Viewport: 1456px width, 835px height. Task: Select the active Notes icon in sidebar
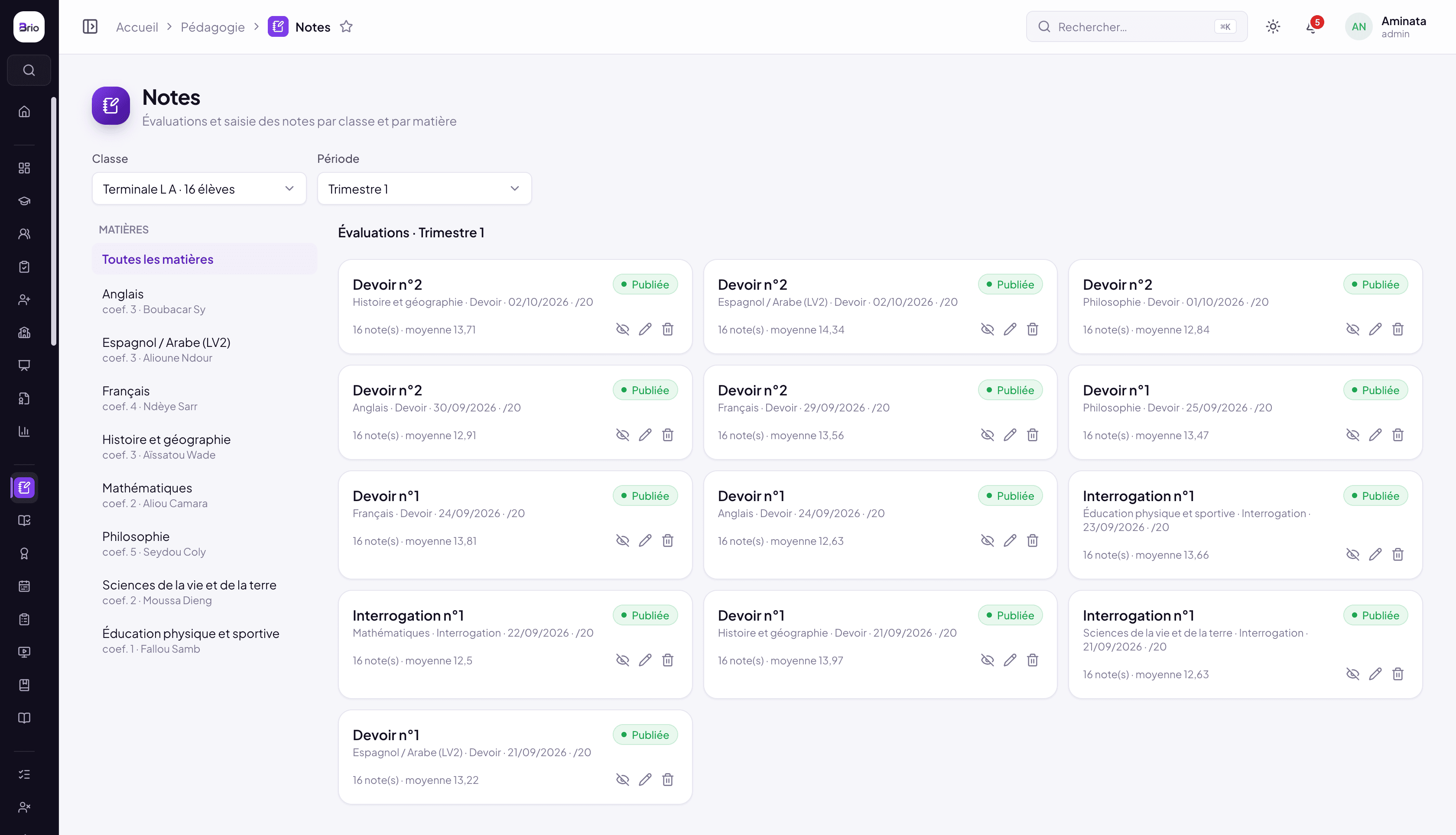click(24, 488)
